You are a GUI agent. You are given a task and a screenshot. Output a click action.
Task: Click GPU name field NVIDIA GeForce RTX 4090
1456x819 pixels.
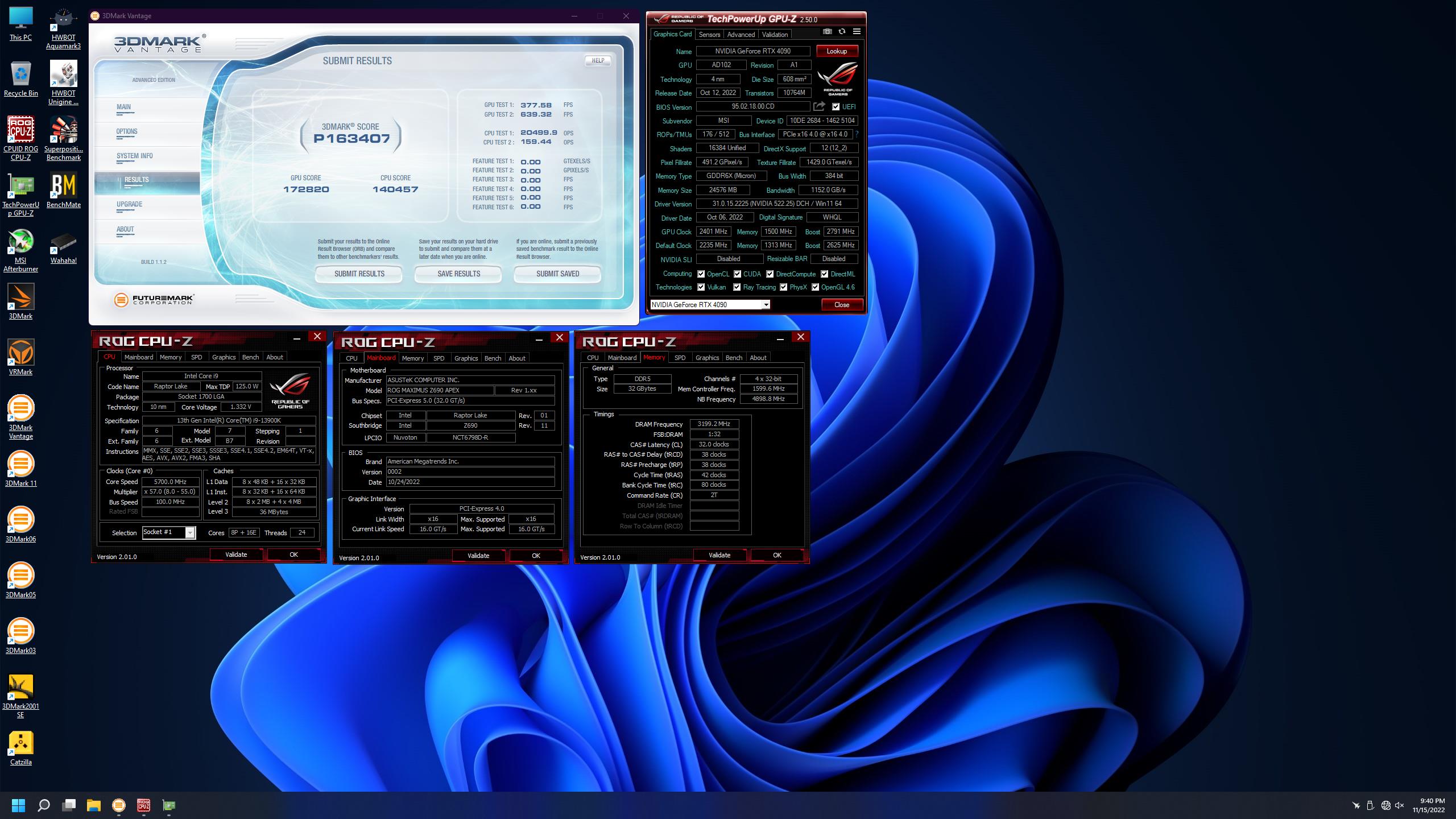point(752,51)
